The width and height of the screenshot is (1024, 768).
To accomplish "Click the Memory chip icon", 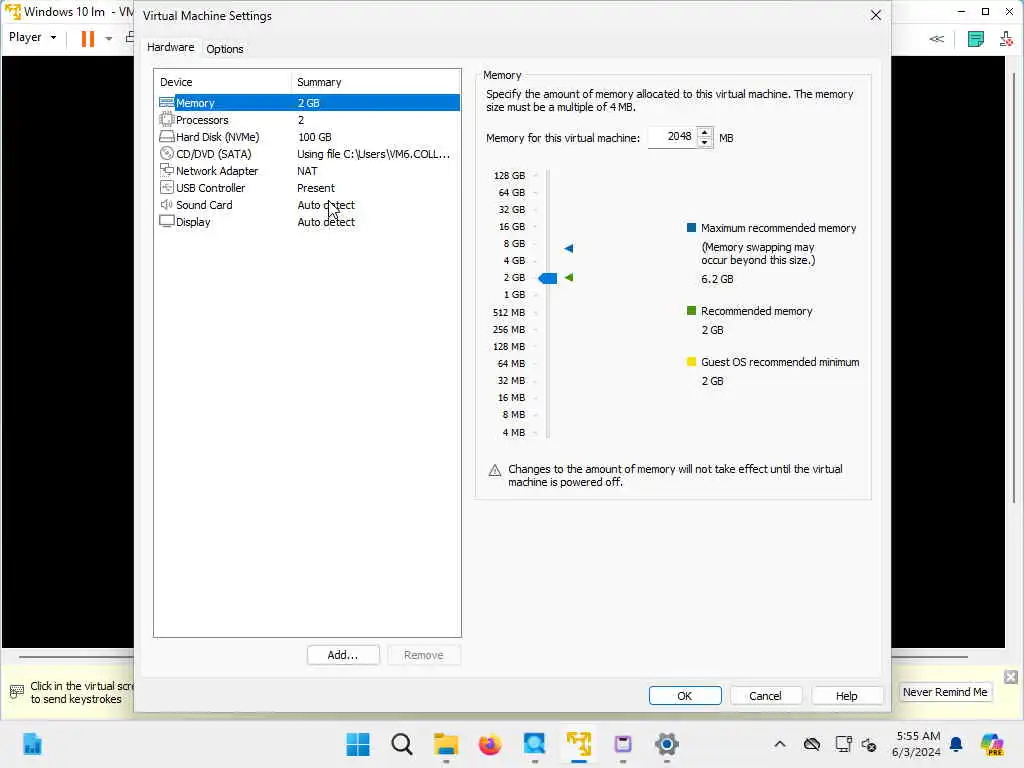I will tap(167, 103).
